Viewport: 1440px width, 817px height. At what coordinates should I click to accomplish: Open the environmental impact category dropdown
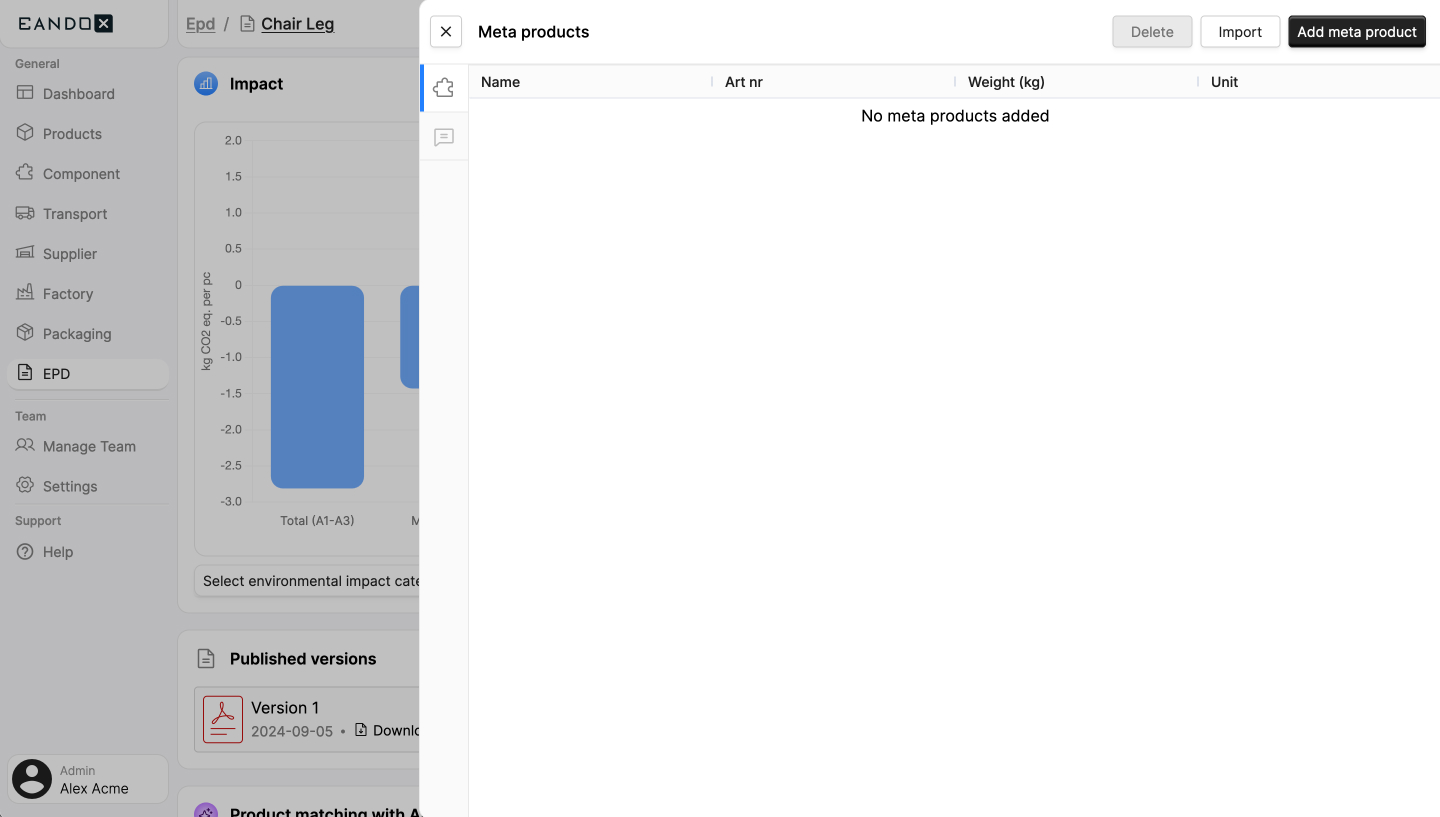tap(310, 581)
